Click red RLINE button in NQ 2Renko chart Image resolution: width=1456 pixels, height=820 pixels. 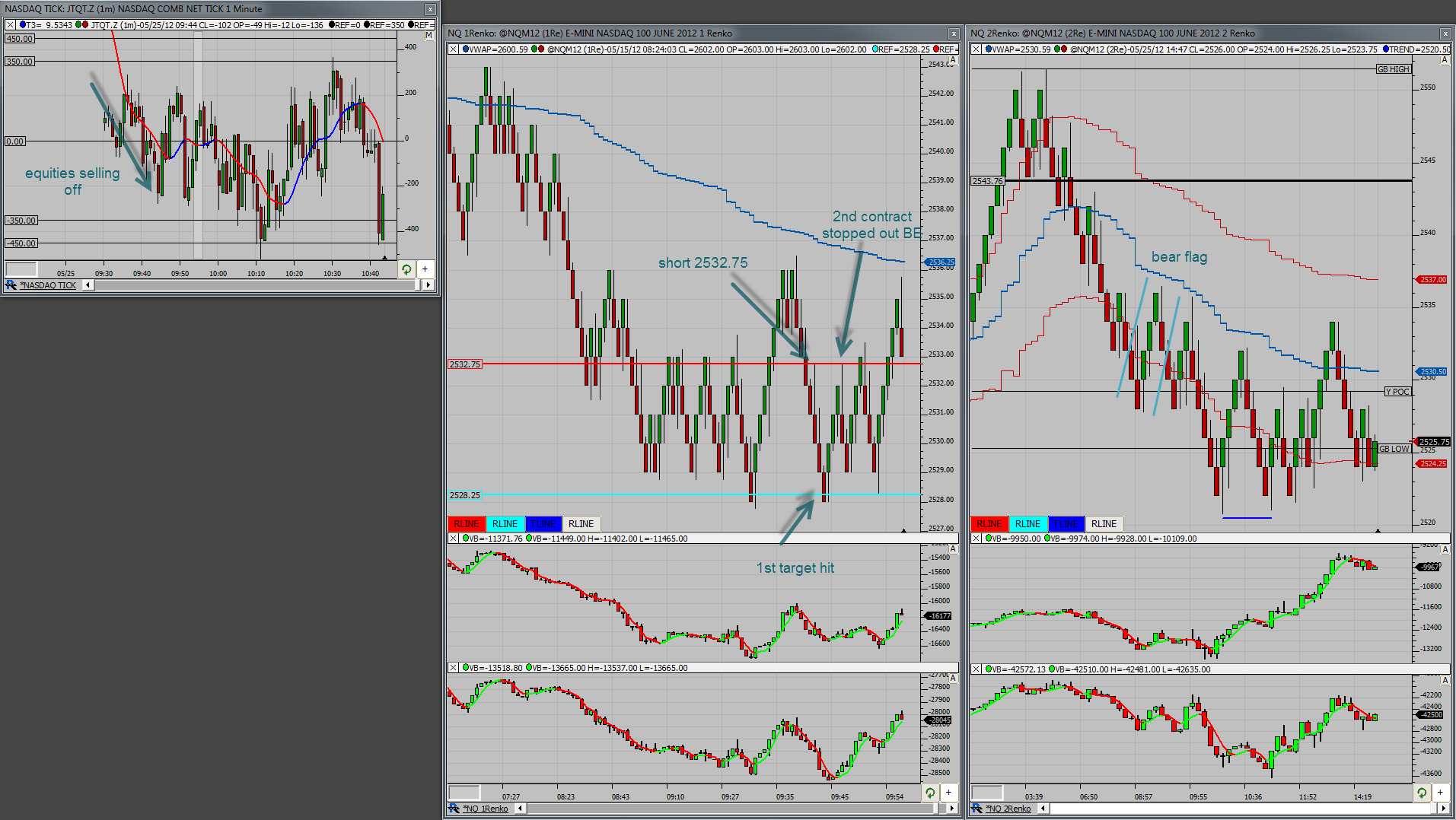[x=989, y=524]
